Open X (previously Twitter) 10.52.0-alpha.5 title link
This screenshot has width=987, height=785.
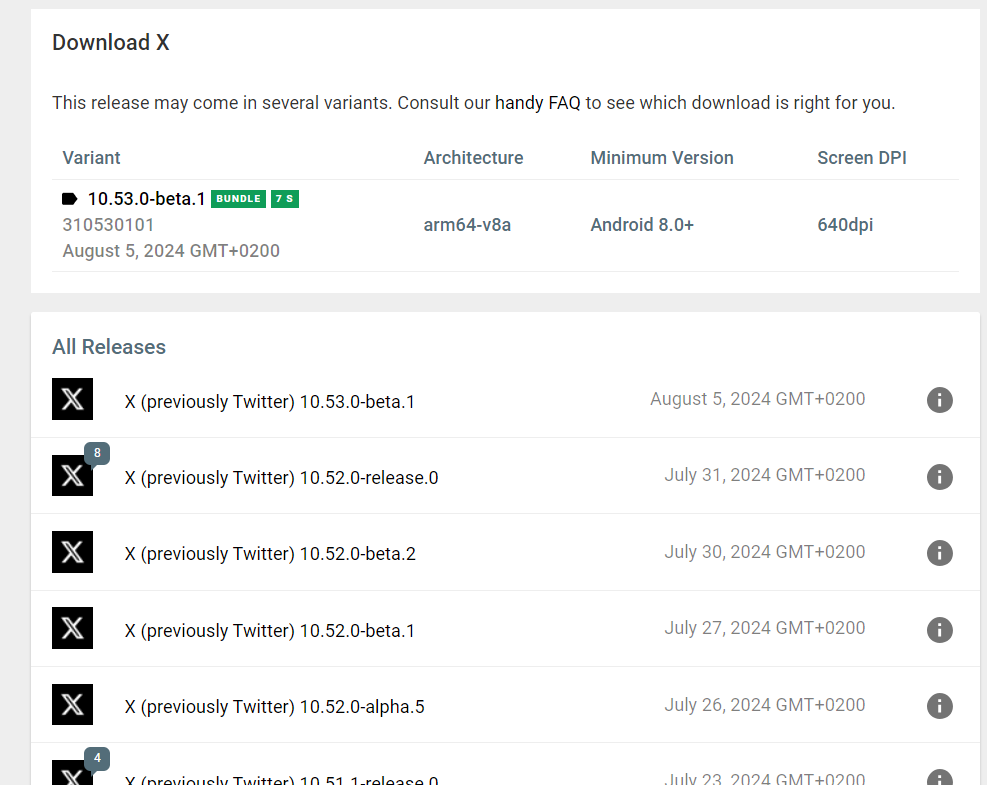(x=274, y=707)
